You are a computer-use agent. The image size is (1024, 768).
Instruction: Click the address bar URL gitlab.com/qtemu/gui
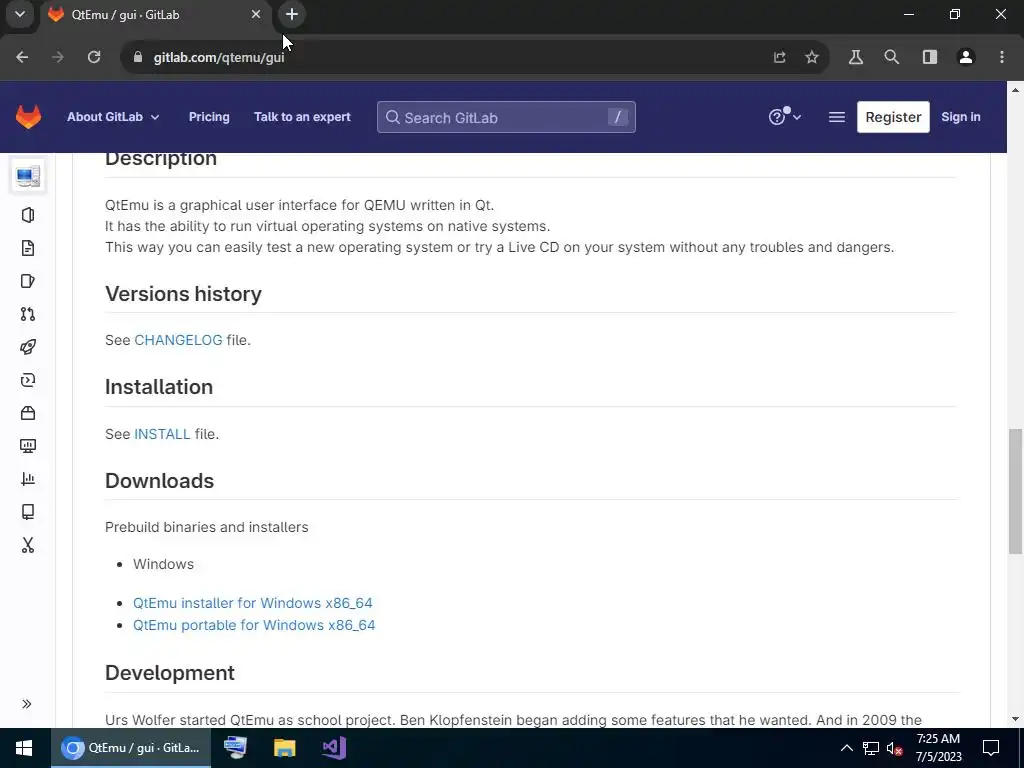click(x=219, y=57)
